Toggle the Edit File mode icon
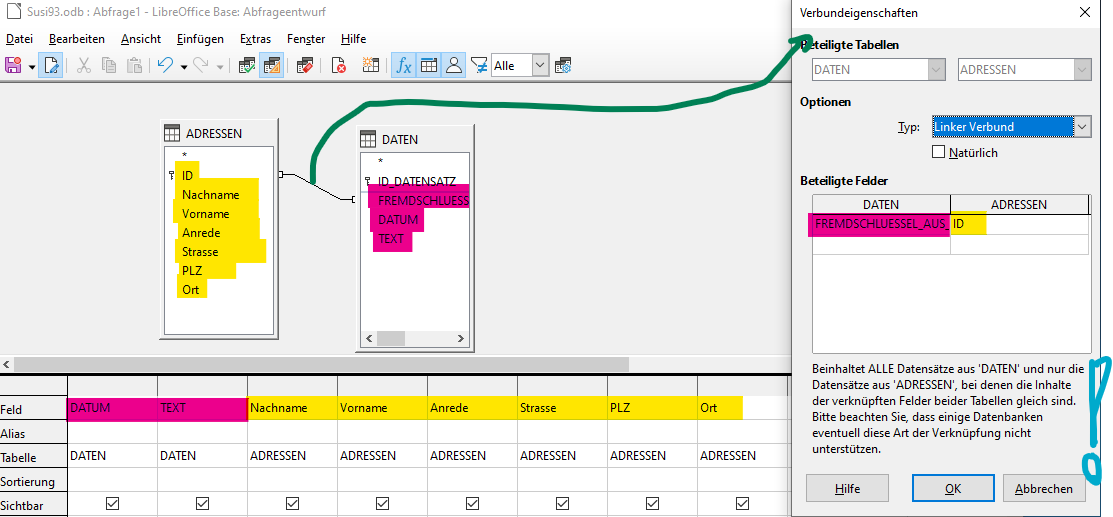Screen dimensions: 1113x517 click(50, 66)
